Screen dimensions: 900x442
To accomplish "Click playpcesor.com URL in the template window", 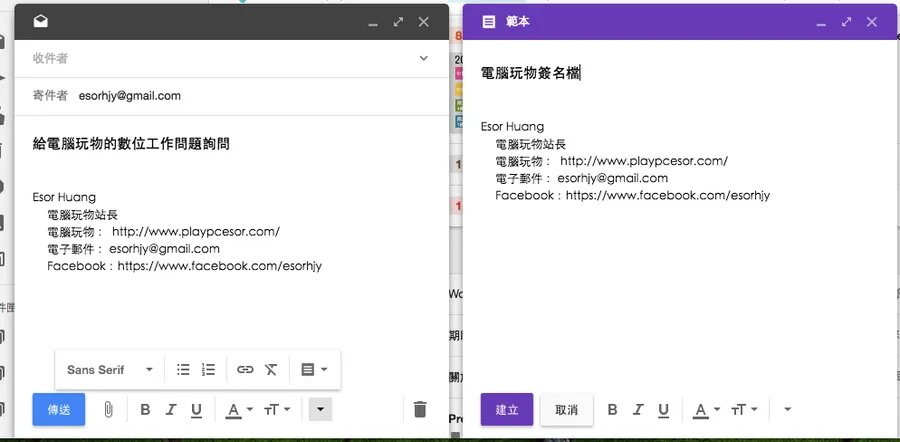I will pos(644,161).
